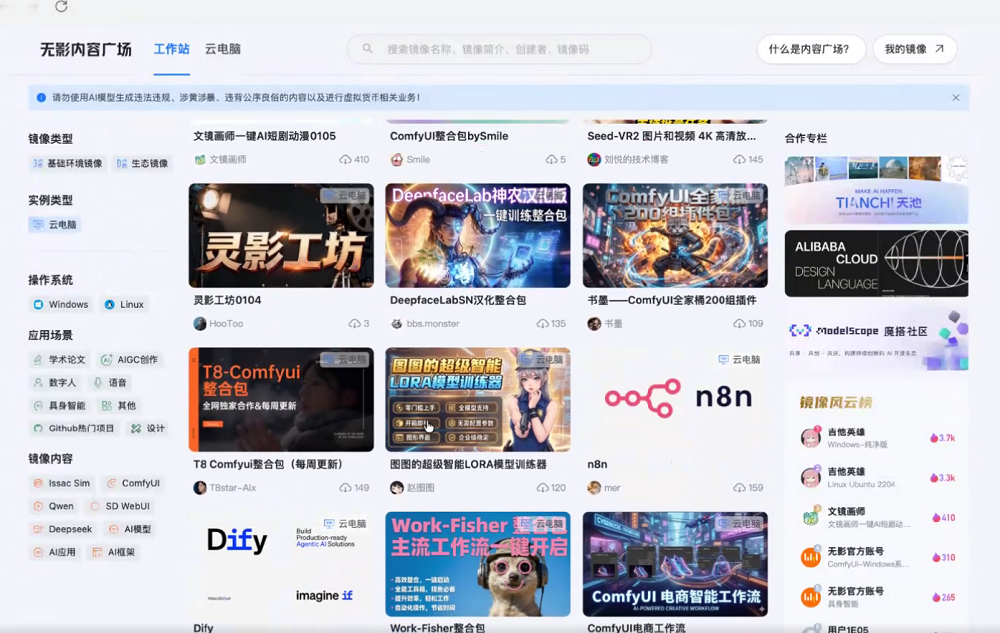Click the Deepseek icon in 镜像内容 filters
This screenshot has height=633, width=1000.
click(x=37, y=530)
